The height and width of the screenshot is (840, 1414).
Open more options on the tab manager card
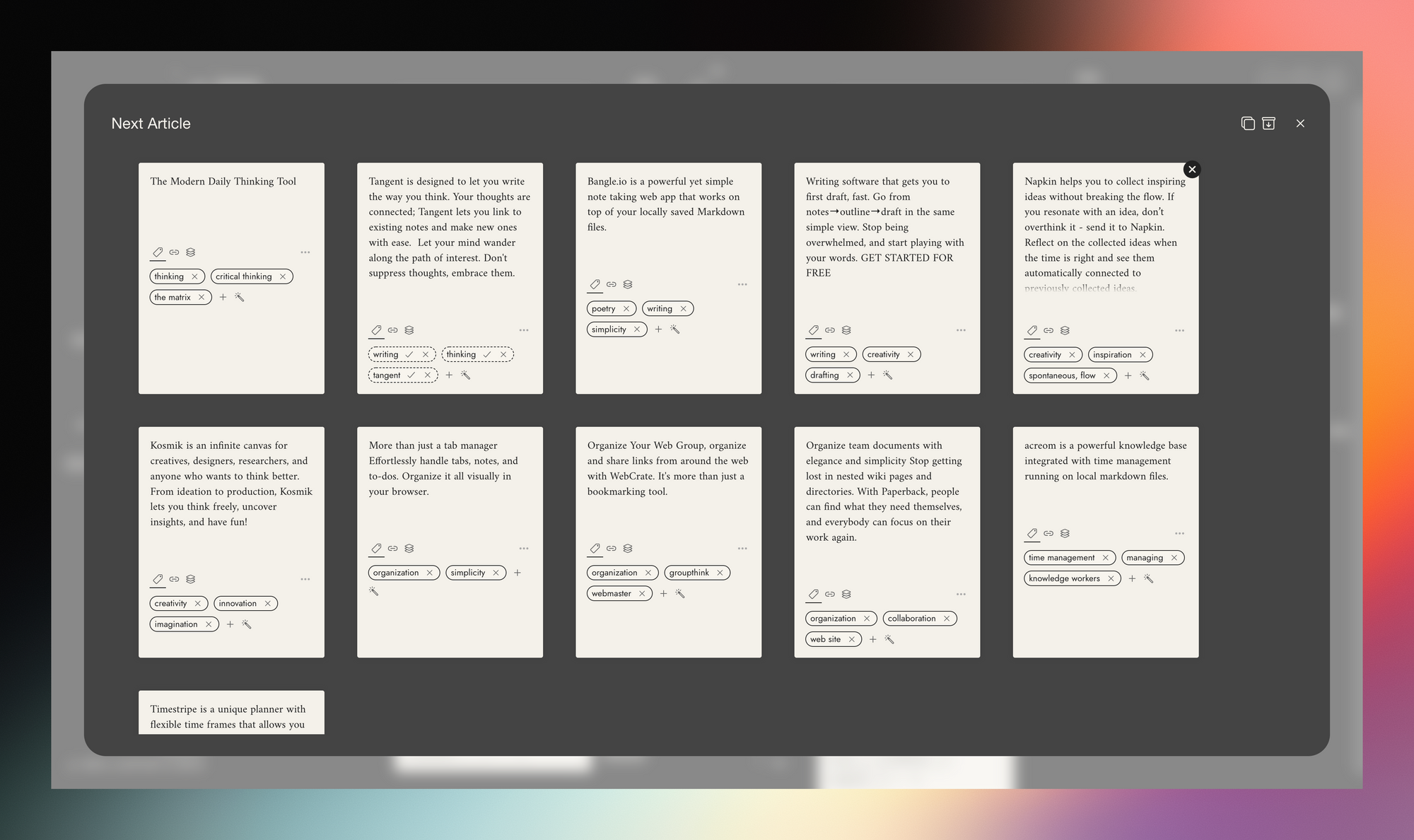(524, 549)
